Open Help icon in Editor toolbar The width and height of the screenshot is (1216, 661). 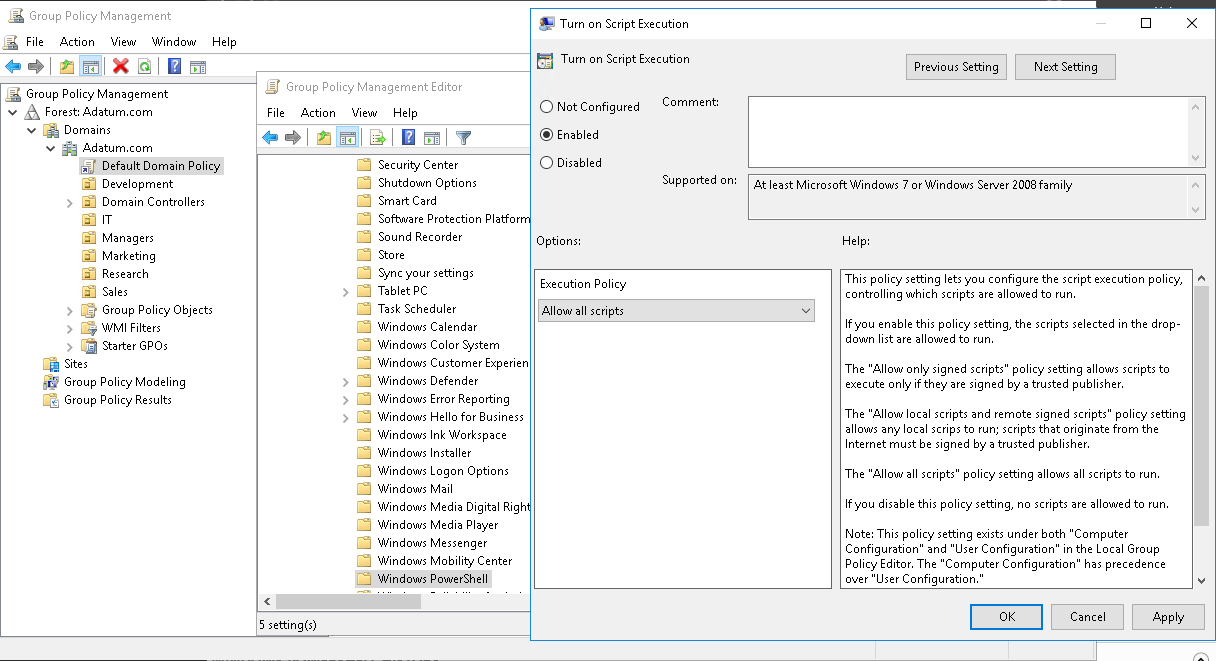click(x=408, y=138)
